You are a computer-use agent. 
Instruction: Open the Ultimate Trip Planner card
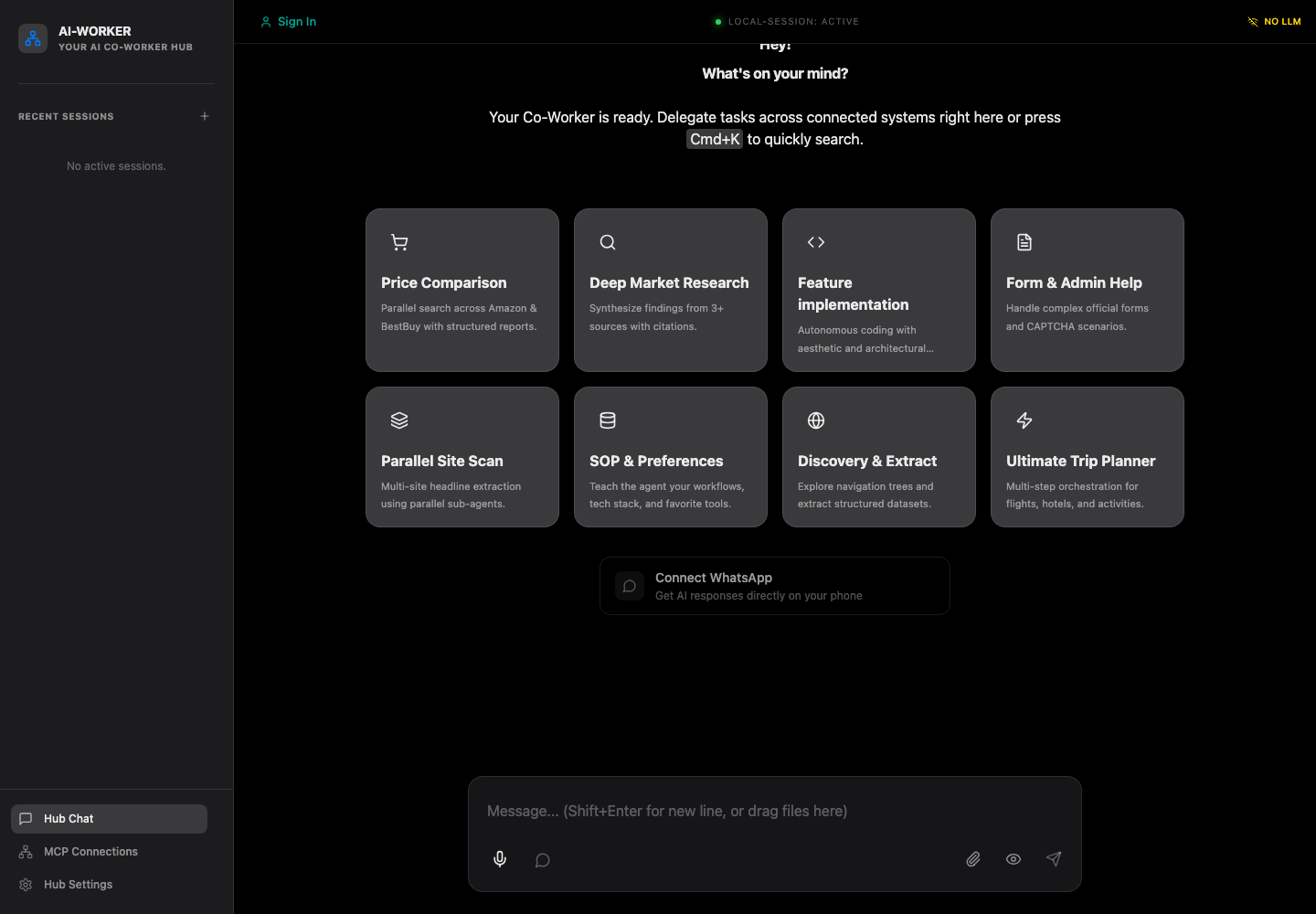tap(1088, 457)
